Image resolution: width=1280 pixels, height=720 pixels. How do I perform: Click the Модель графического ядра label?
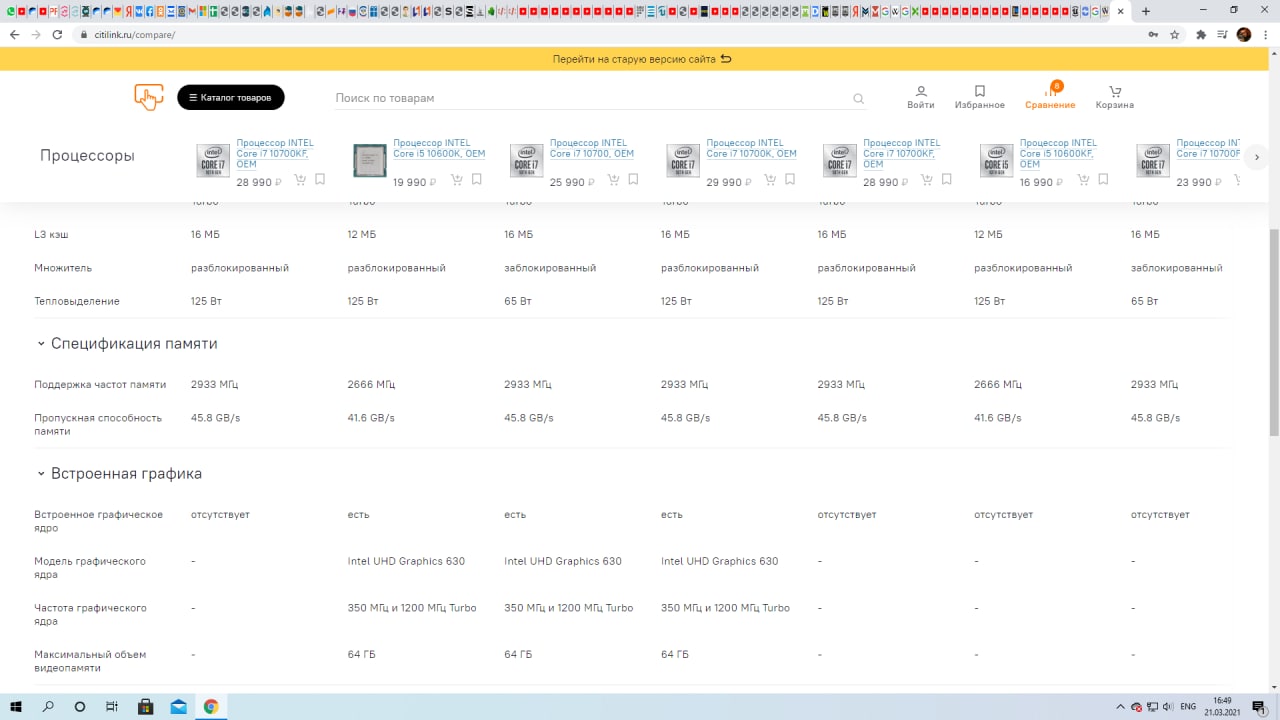[x=90, y=568]
